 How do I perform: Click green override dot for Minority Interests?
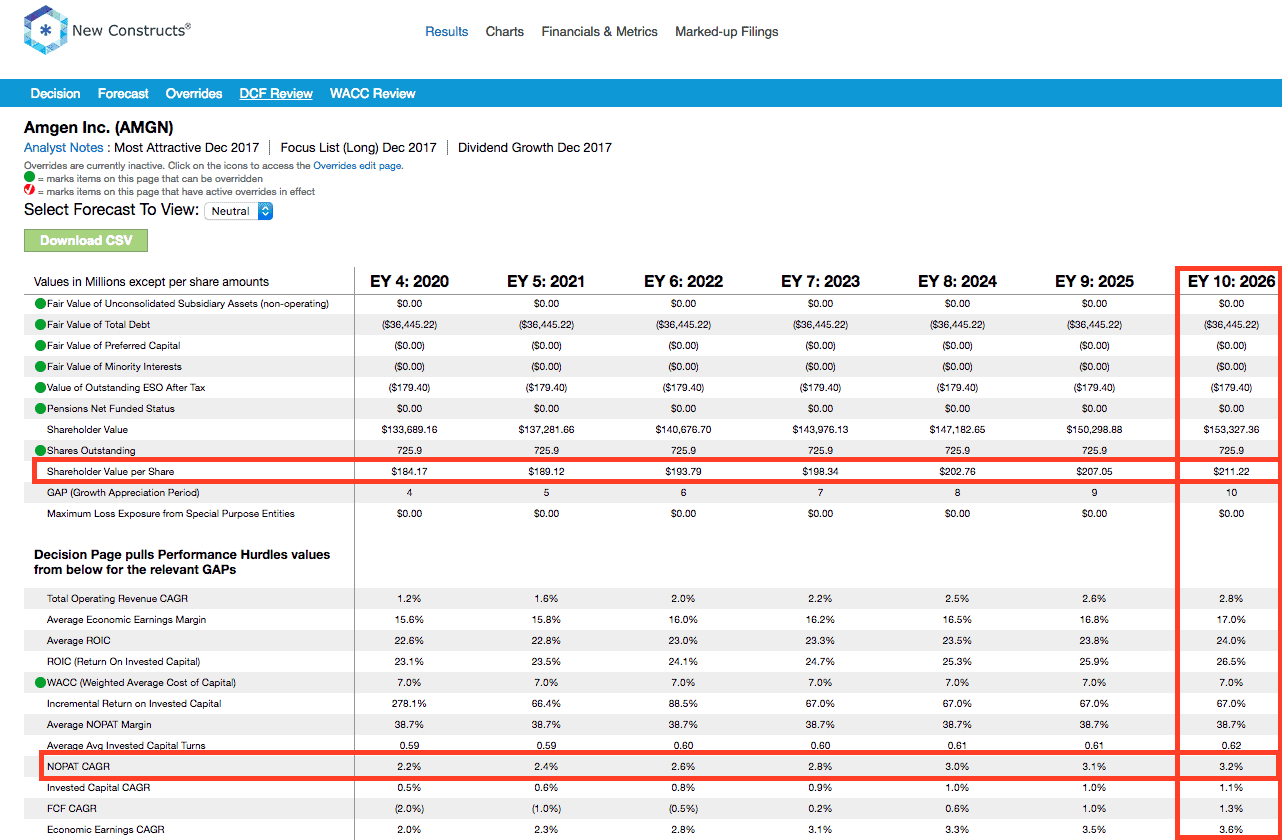pyautogui.click(x=40, y=366)
